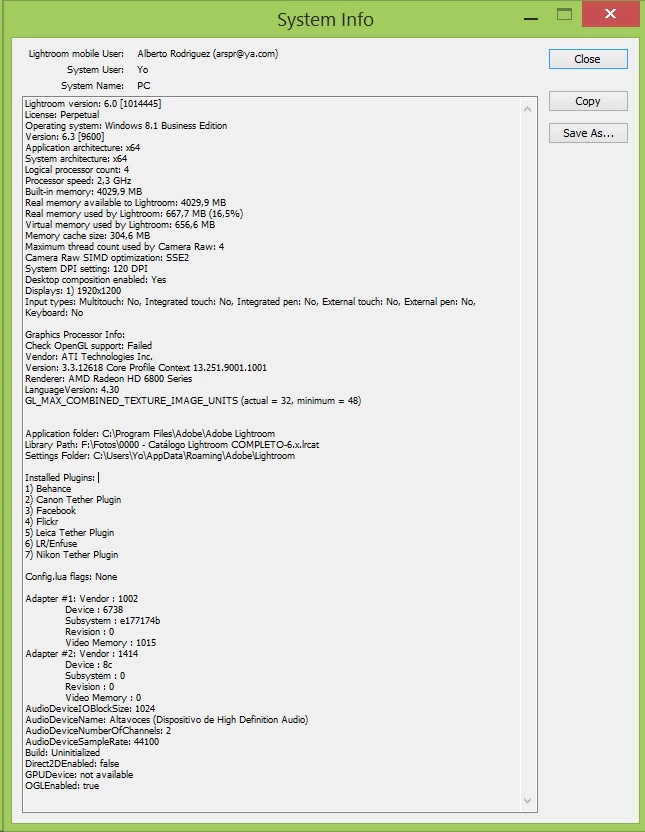Image resolution: width=645 pixels, height=832 pixels.
Task: Click the red X window close button
Action: tap(611, 14)
